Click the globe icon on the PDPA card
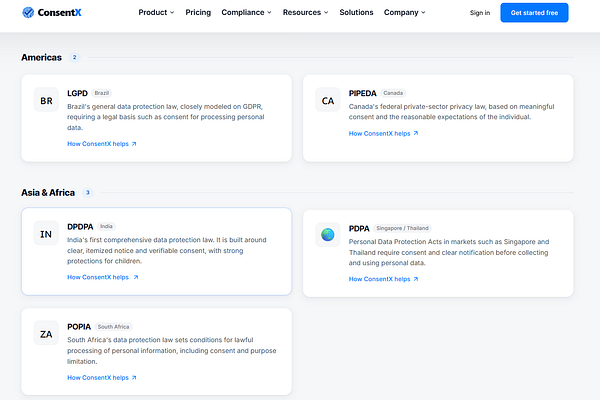Image resolution: width=600 pixels, height=400 pixels. (328, 235)
